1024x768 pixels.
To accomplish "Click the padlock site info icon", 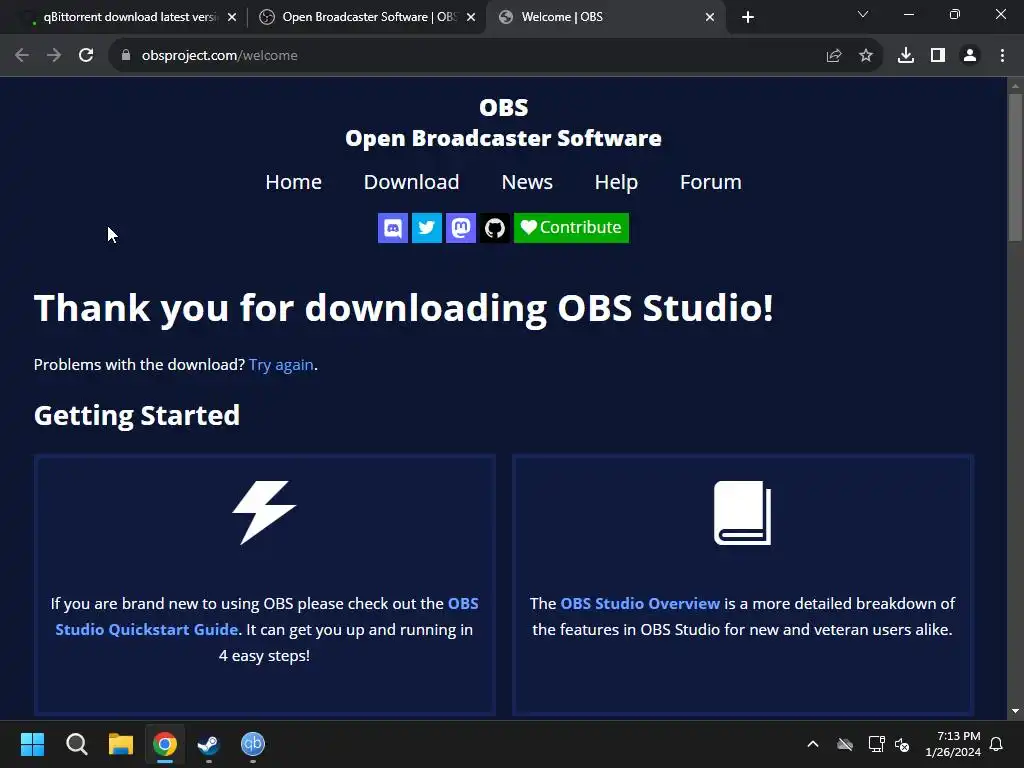I will 126,56.
